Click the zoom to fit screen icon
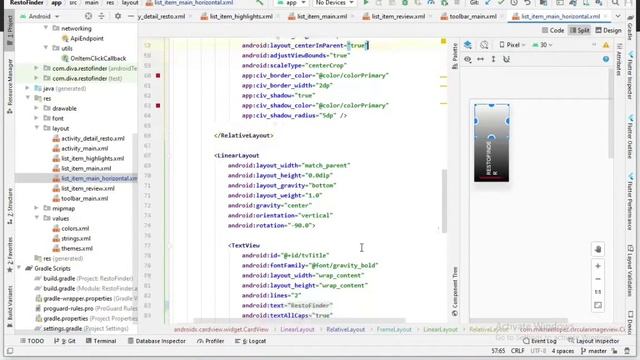Viewport: 640px width, 360px height. pyautogui.click(x=598, y=305)
